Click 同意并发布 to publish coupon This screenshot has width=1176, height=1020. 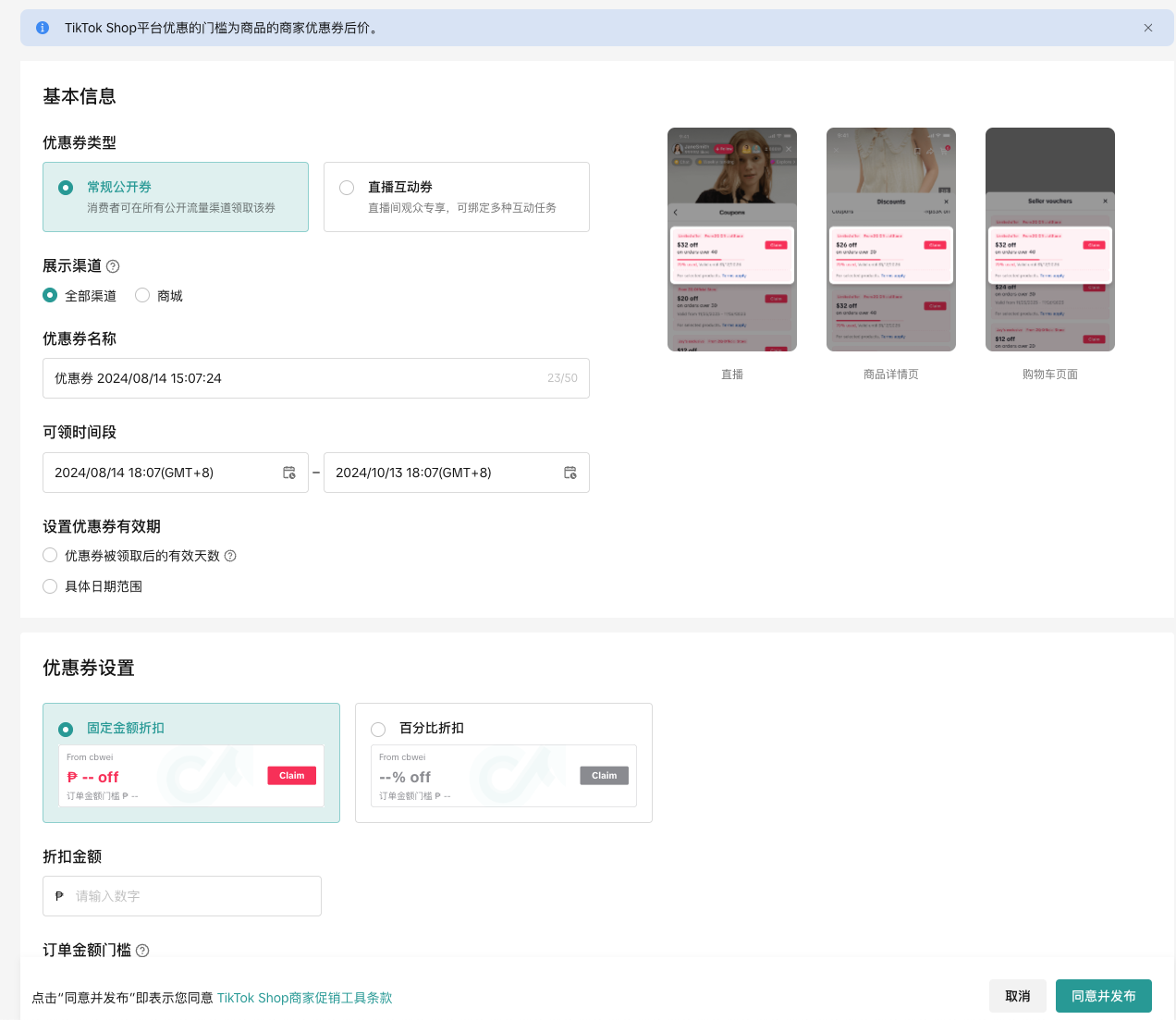pyautogui.click(x=1103, y=996)
